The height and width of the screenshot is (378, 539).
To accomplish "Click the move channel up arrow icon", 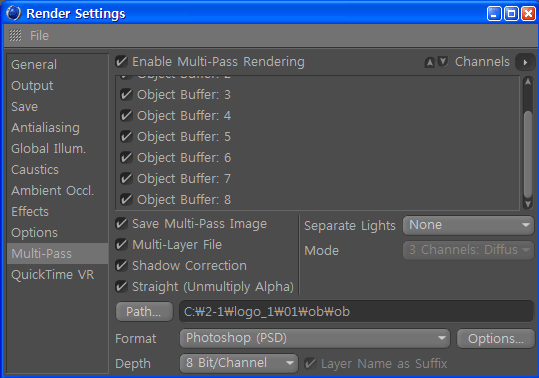I will click(x=429, y=63).
